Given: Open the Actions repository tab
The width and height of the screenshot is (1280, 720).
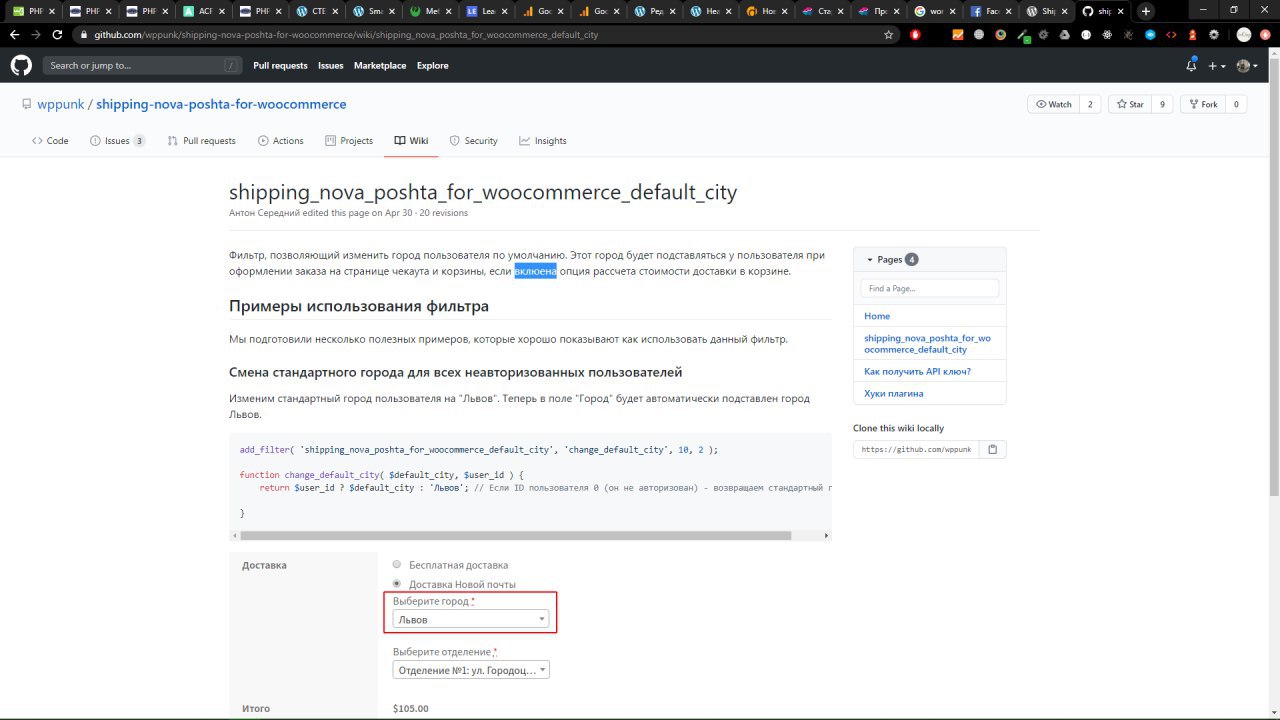Looking at the screenshot, I should [x=280, y=141].
